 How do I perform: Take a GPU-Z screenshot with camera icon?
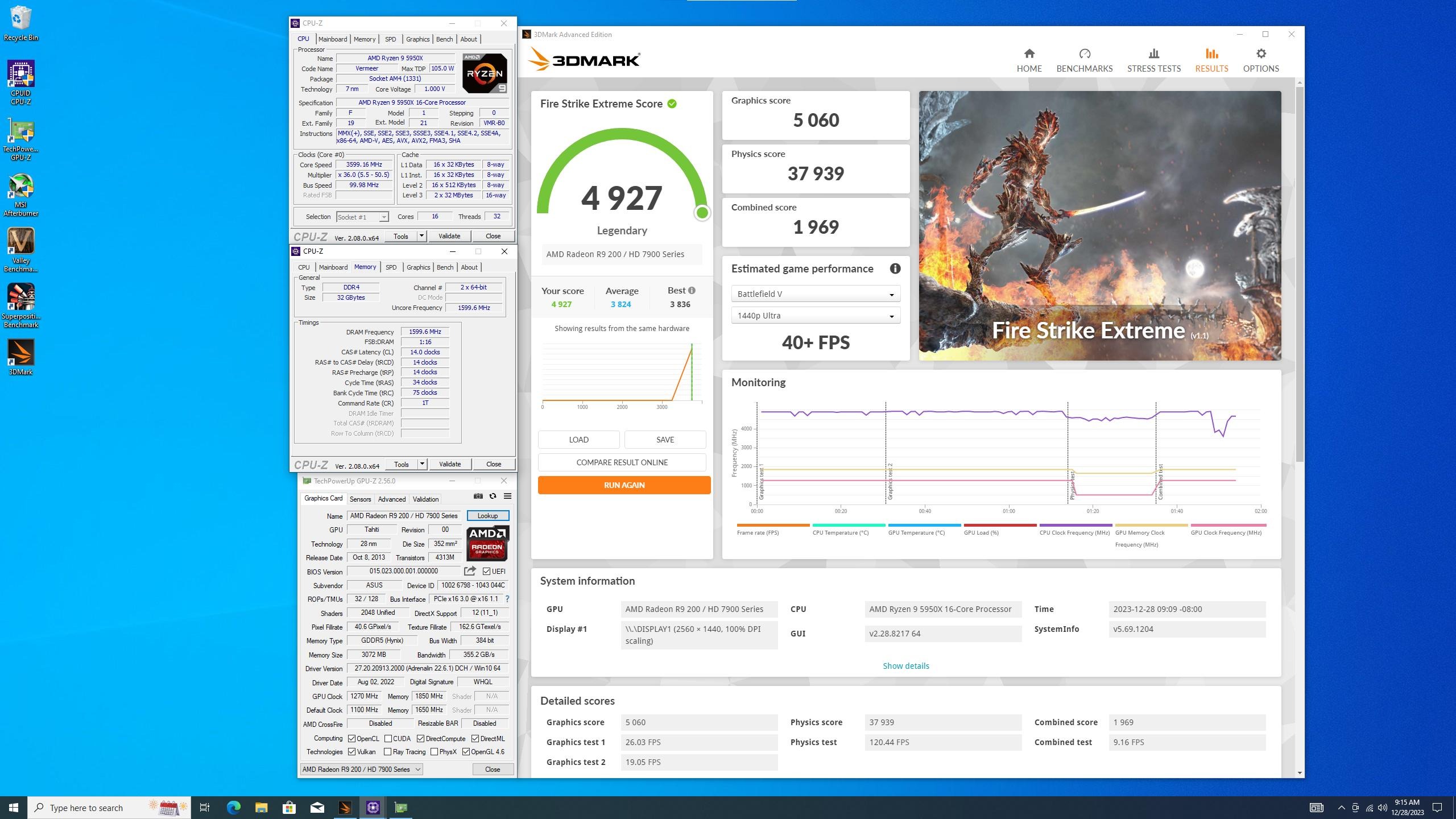(x=478, y=496)
